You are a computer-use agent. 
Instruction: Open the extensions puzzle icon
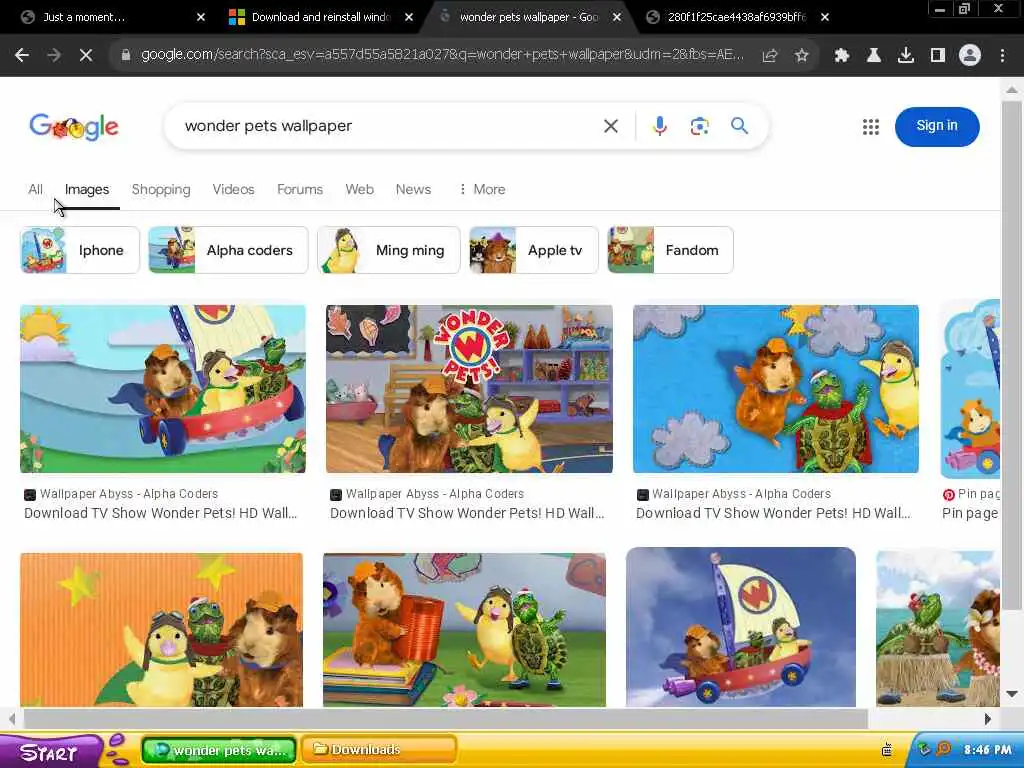[841, 56]
